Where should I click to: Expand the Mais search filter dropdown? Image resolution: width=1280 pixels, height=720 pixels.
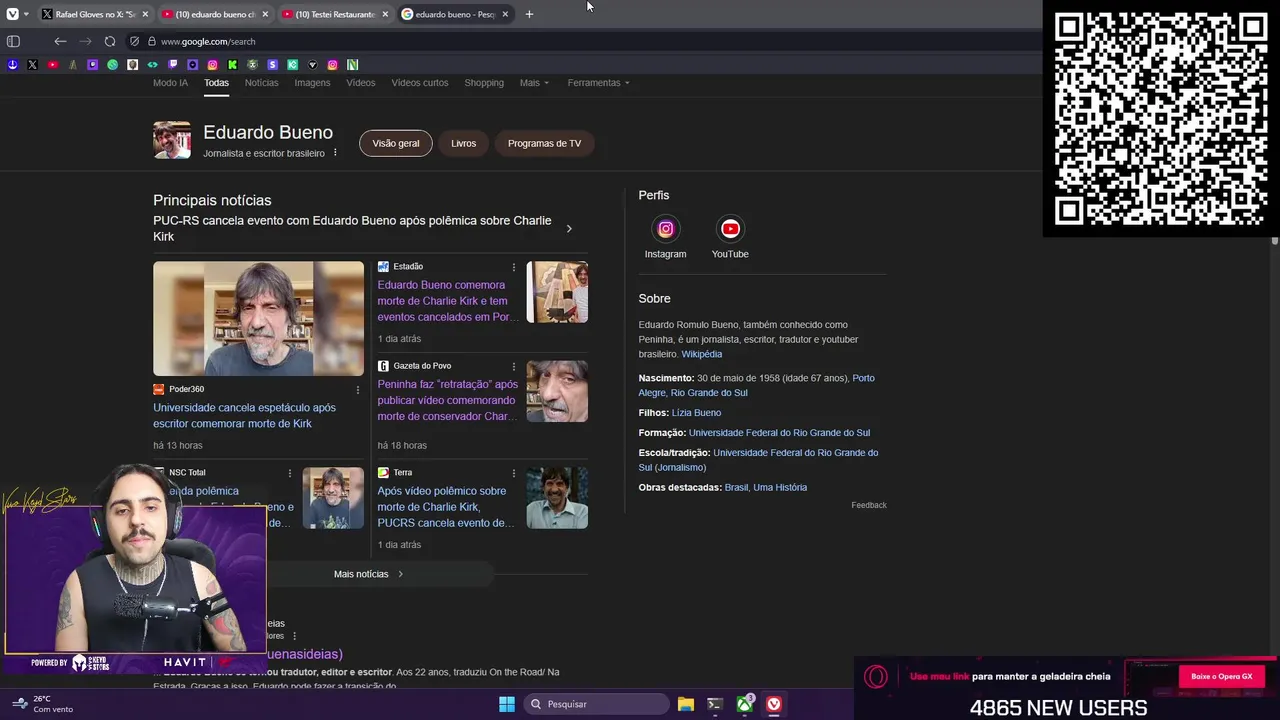pos(534,83)
